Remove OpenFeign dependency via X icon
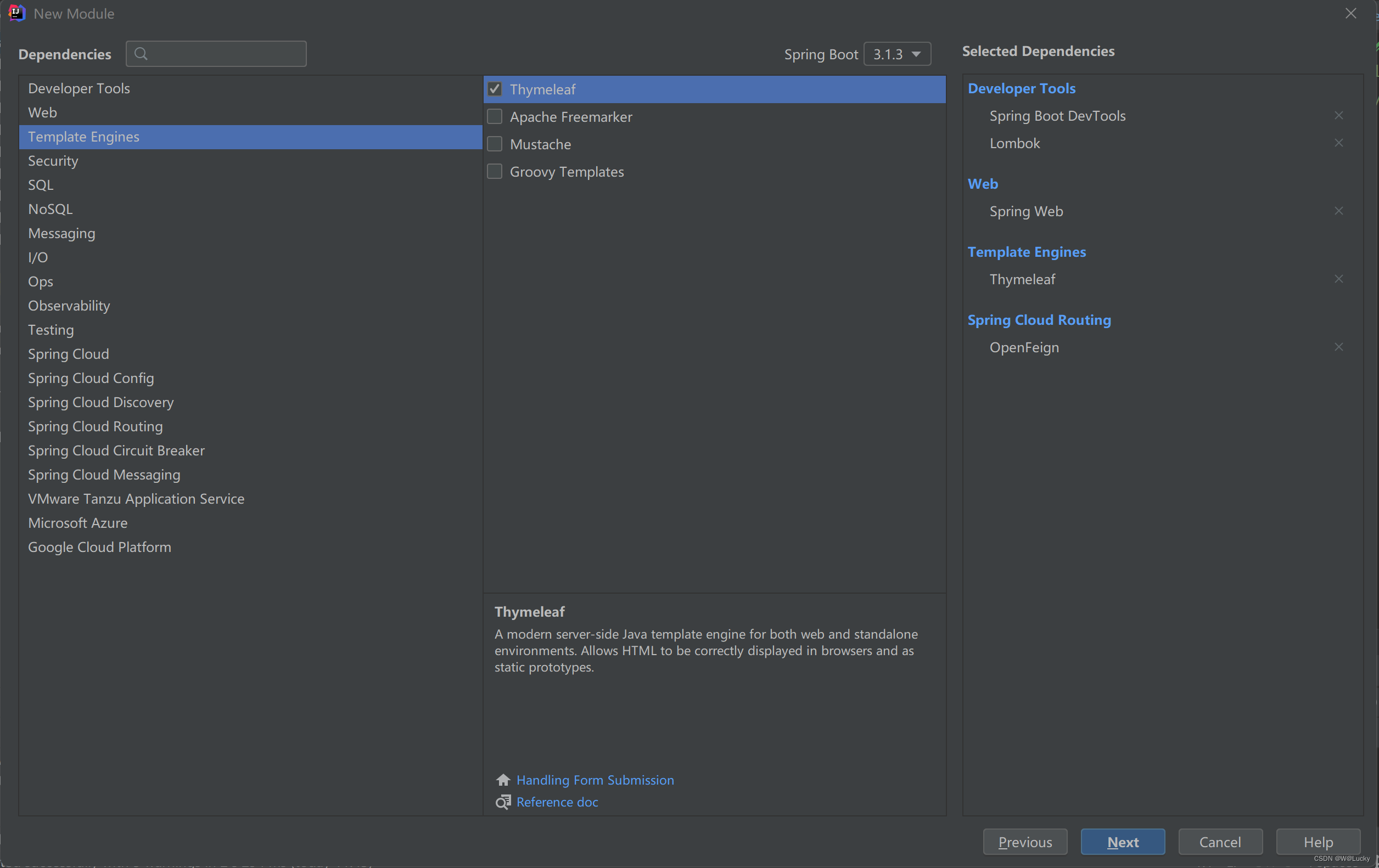 [1338, 347]
